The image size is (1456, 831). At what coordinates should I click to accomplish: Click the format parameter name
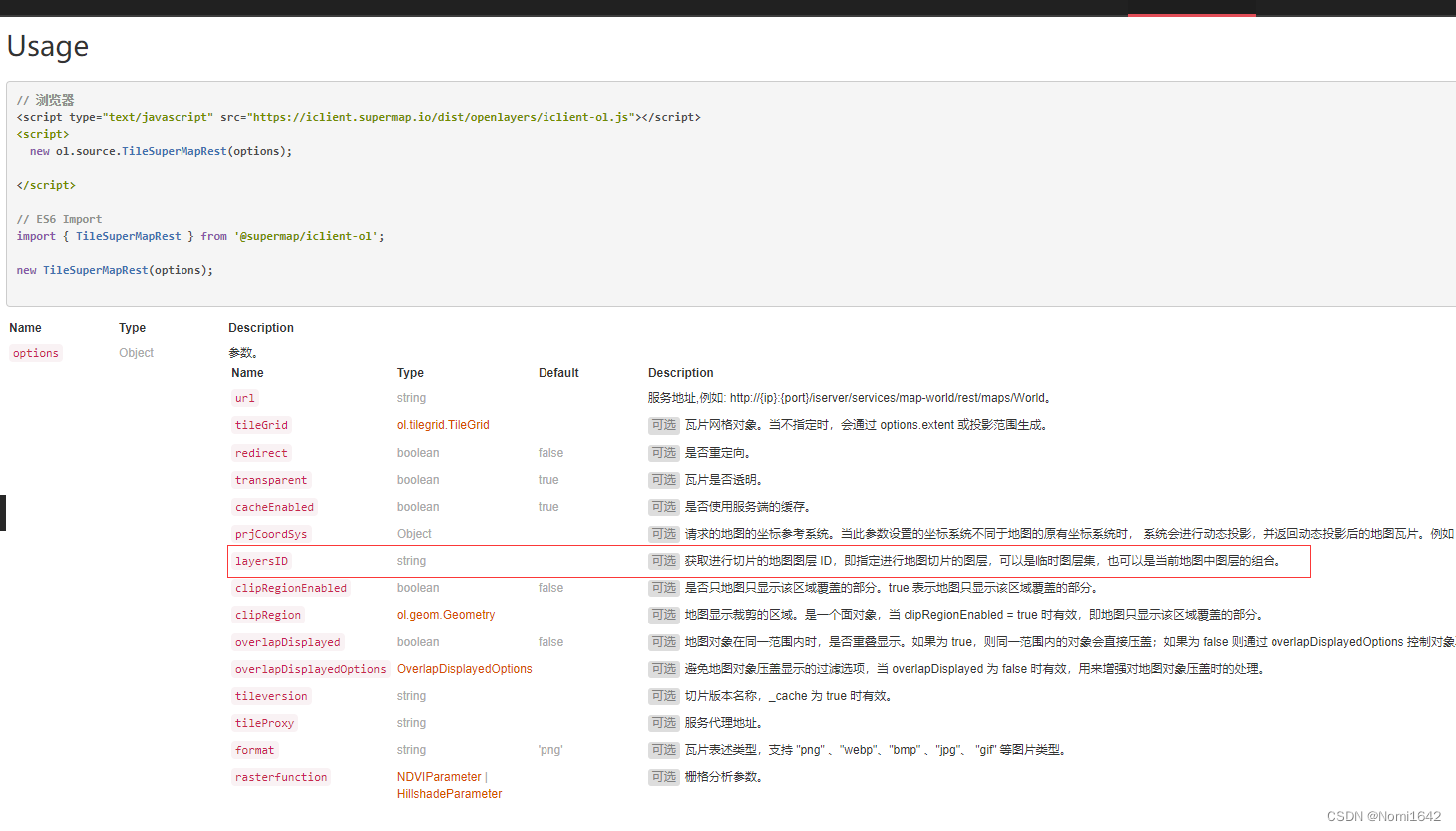(x=254, y=750)
